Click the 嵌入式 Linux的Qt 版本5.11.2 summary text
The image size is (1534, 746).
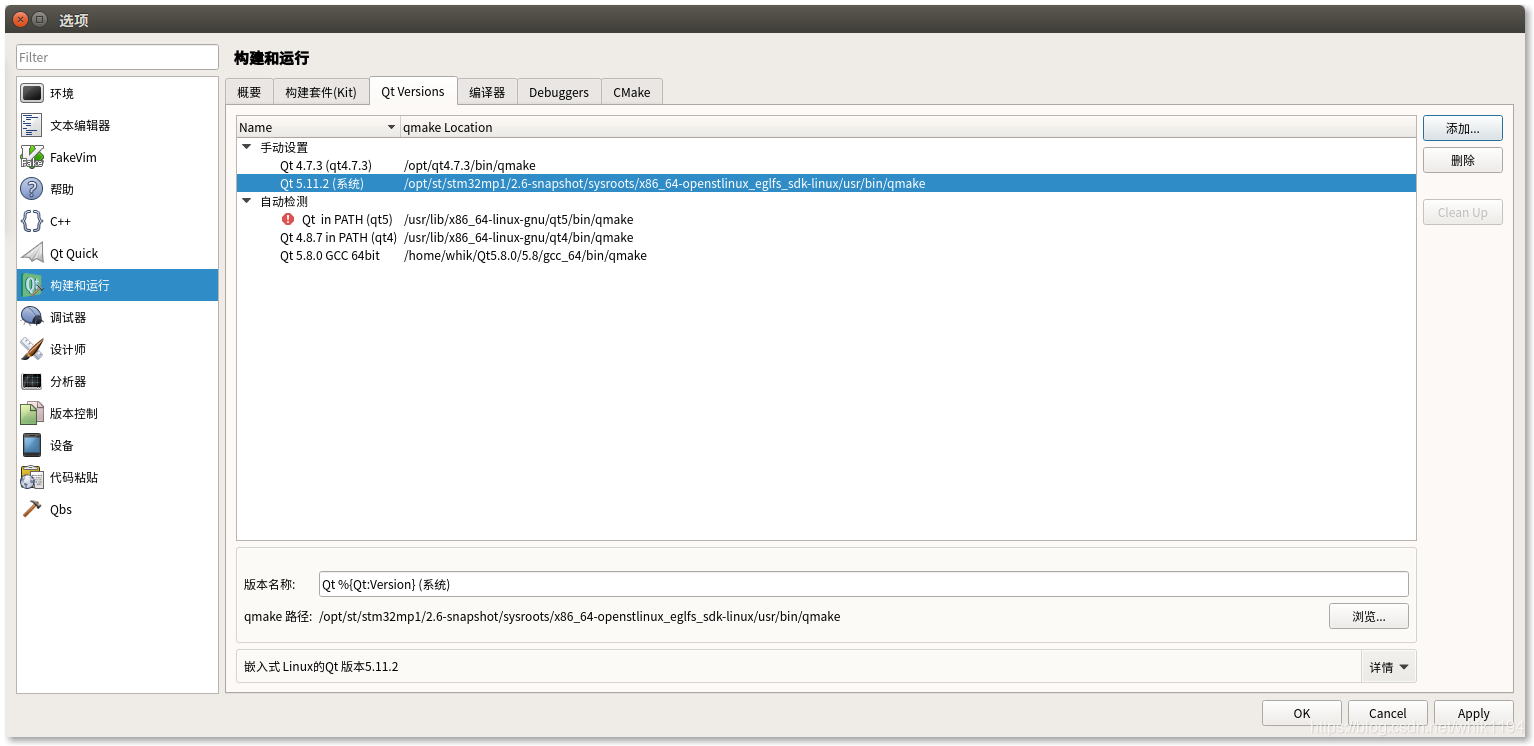(x=321, y=666)
